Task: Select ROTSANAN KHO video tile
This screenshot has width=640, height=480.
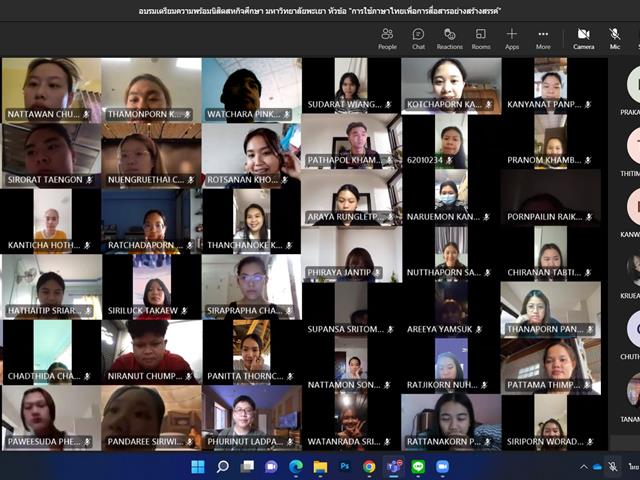Action: coord(251,156)
